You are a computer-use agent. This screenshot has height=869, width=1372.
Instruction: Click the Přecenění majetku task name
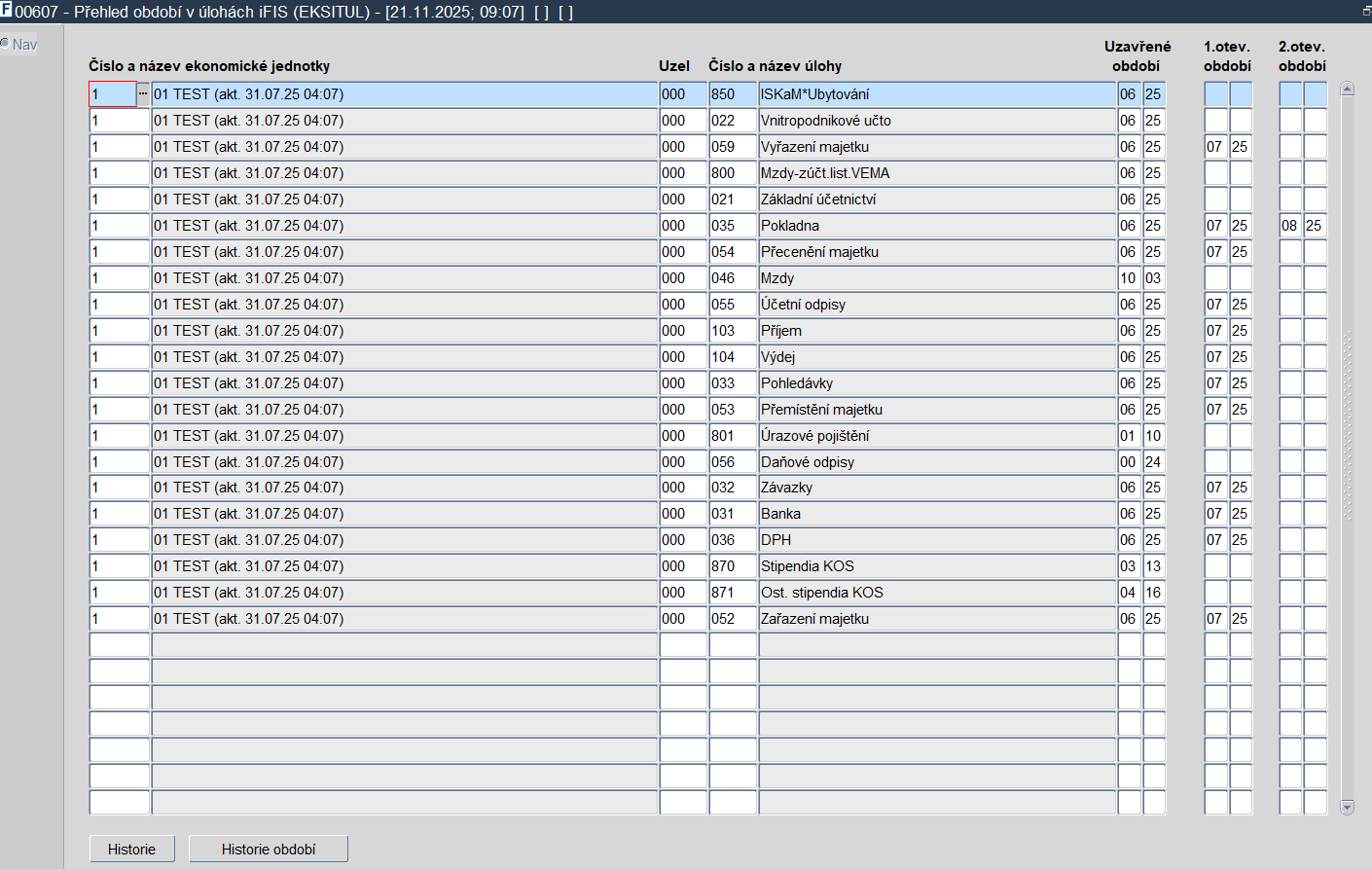point(937,252)
